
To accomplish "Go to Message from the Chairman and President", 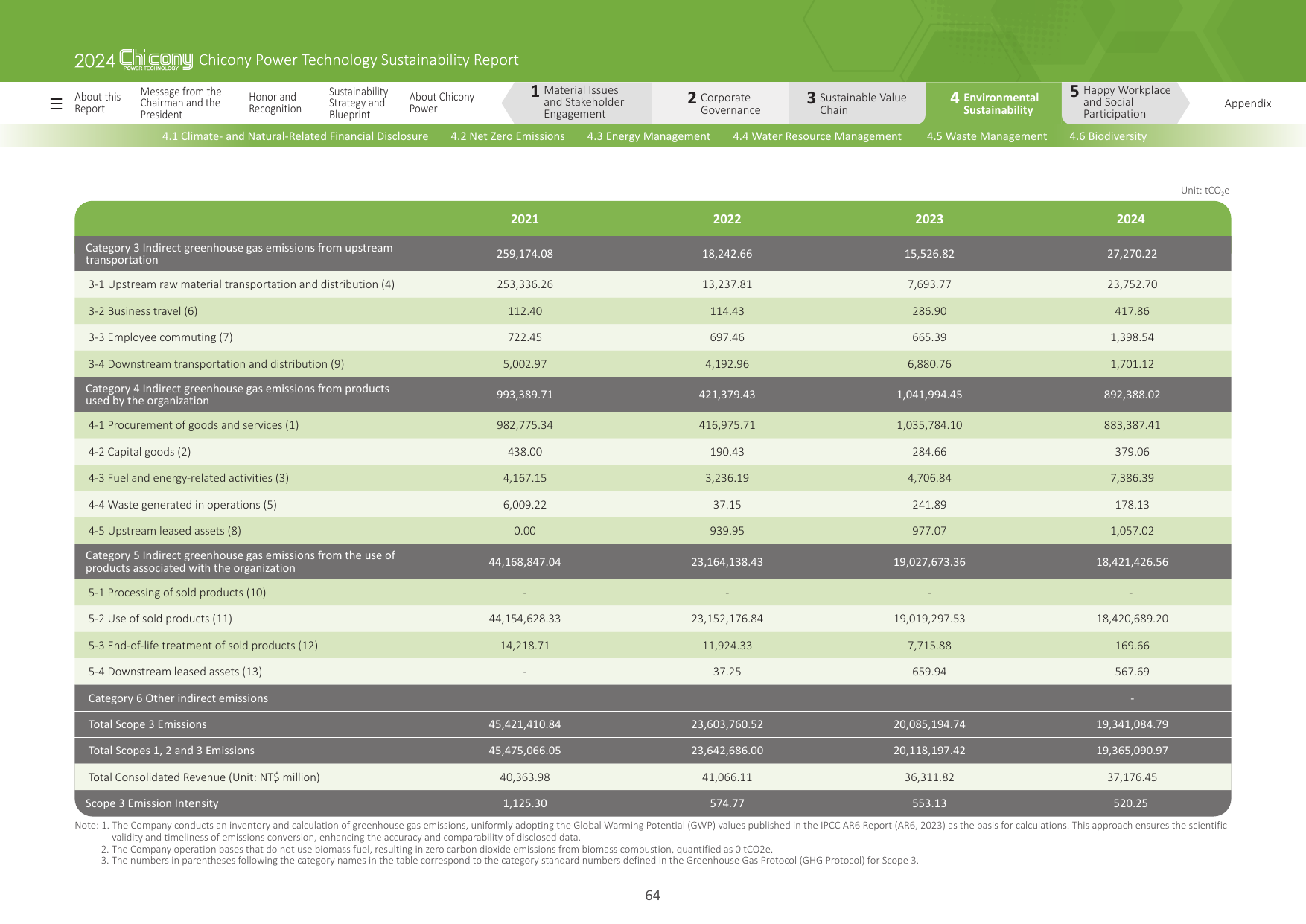I will point(181,103).
